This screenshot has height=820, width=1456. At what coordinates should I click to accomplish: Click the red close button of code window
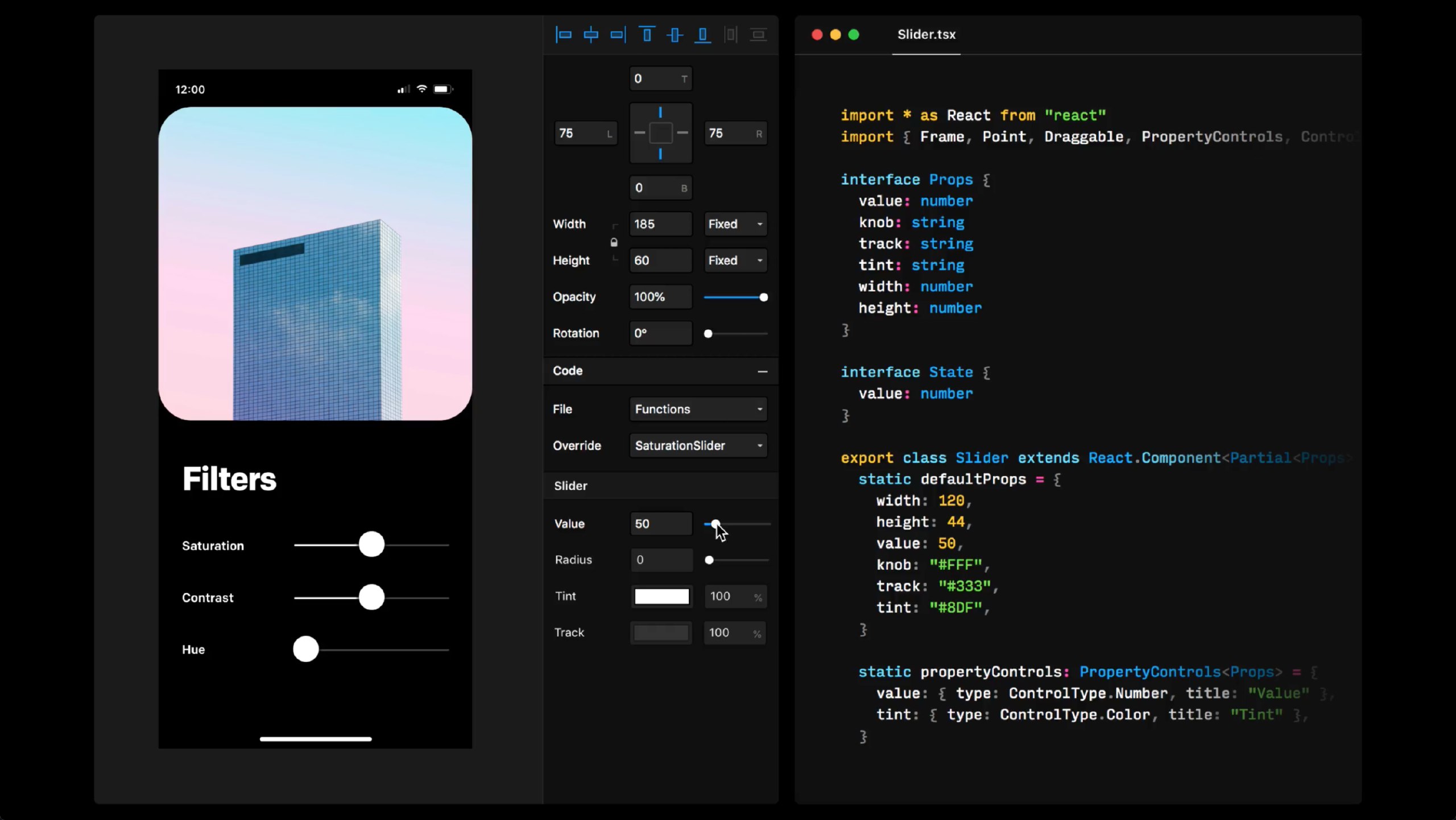coord(817,35)
